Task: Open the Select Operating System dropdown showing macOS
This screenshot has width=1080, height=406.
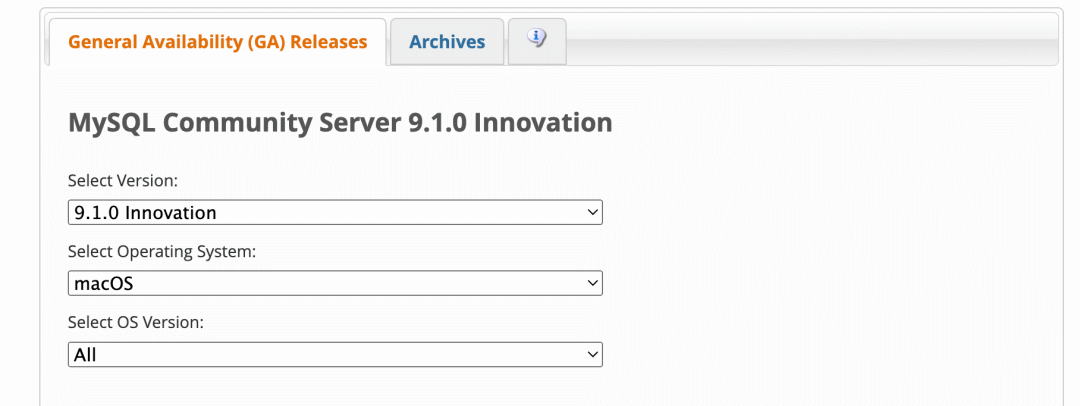Action: [x=335, y=283]
